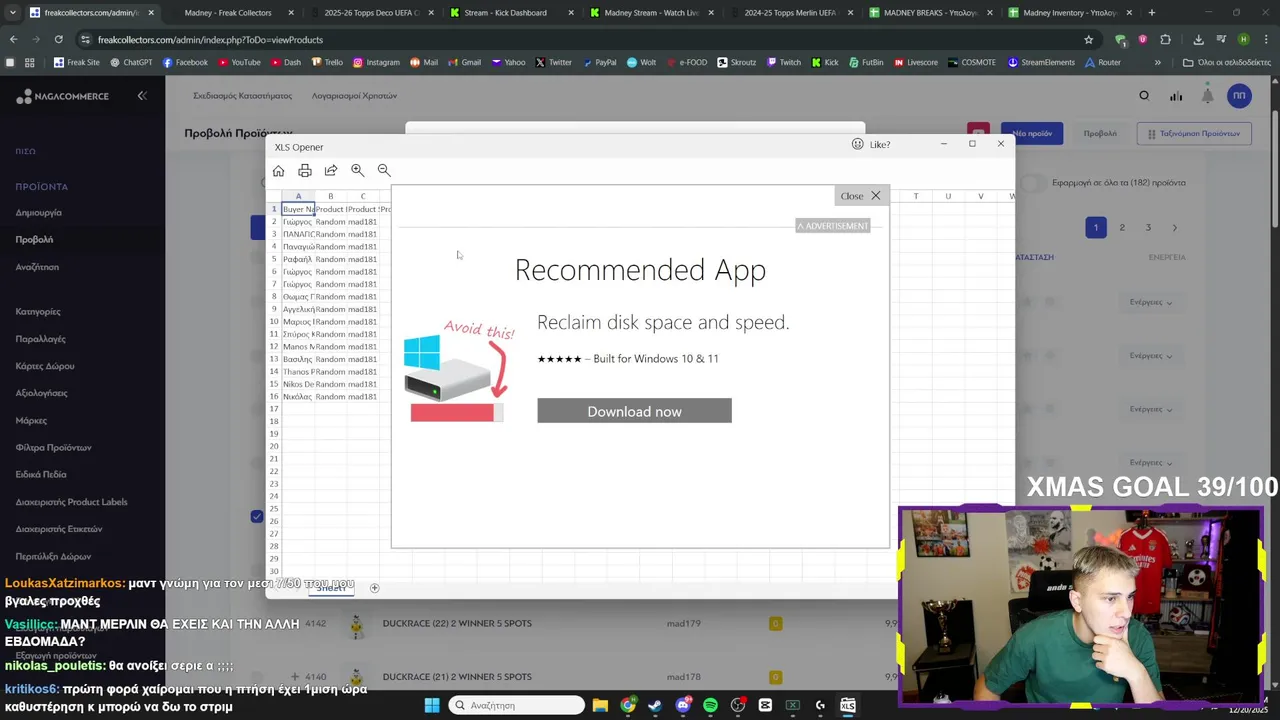Open Μάρκες in the sidebar
This screenshot has height=720, width=1280.
pyautogui.click(x=31, y=420)
